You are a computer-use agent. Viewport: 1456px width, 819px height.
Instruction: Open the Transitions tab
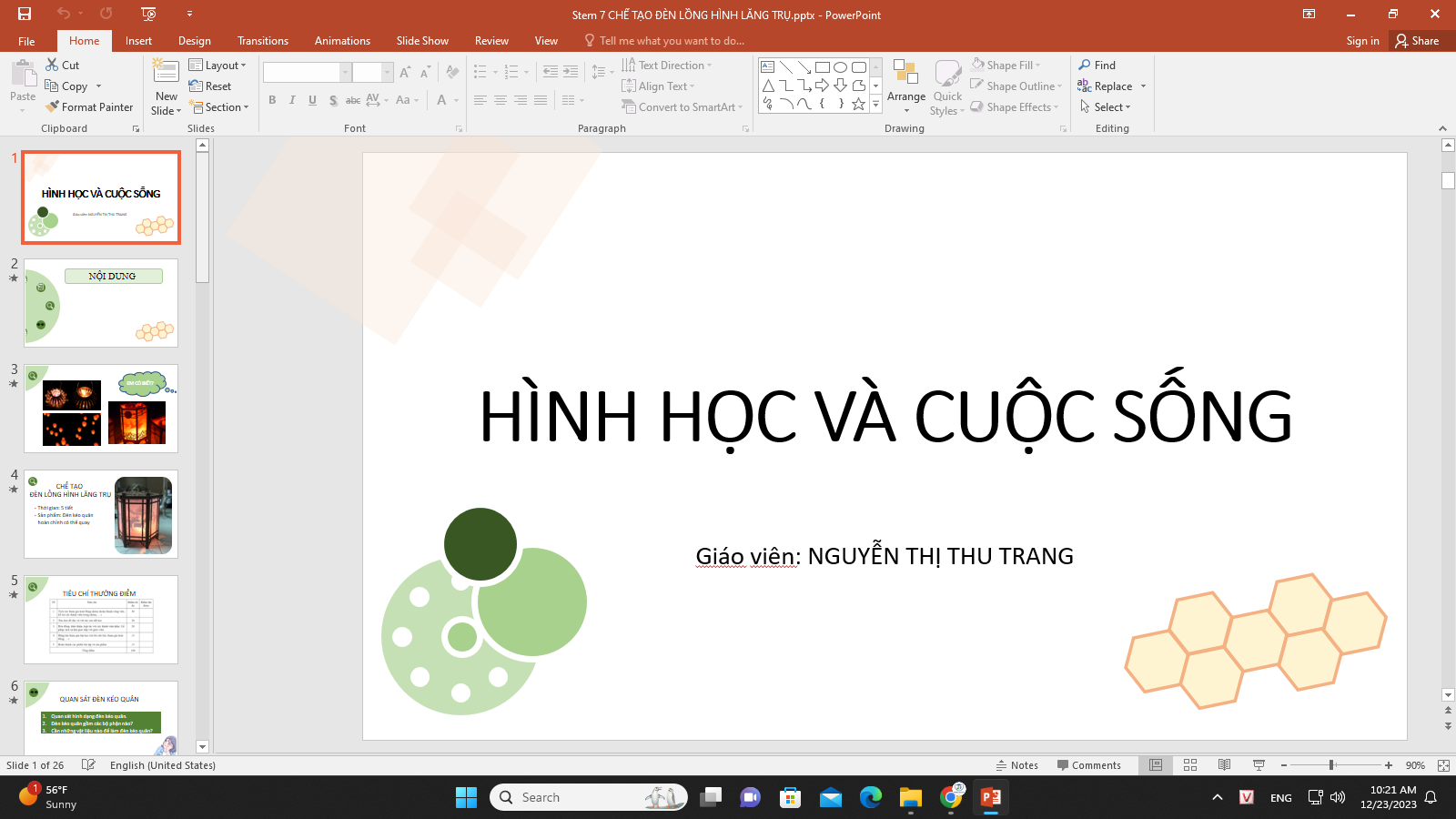pos(262,41)
